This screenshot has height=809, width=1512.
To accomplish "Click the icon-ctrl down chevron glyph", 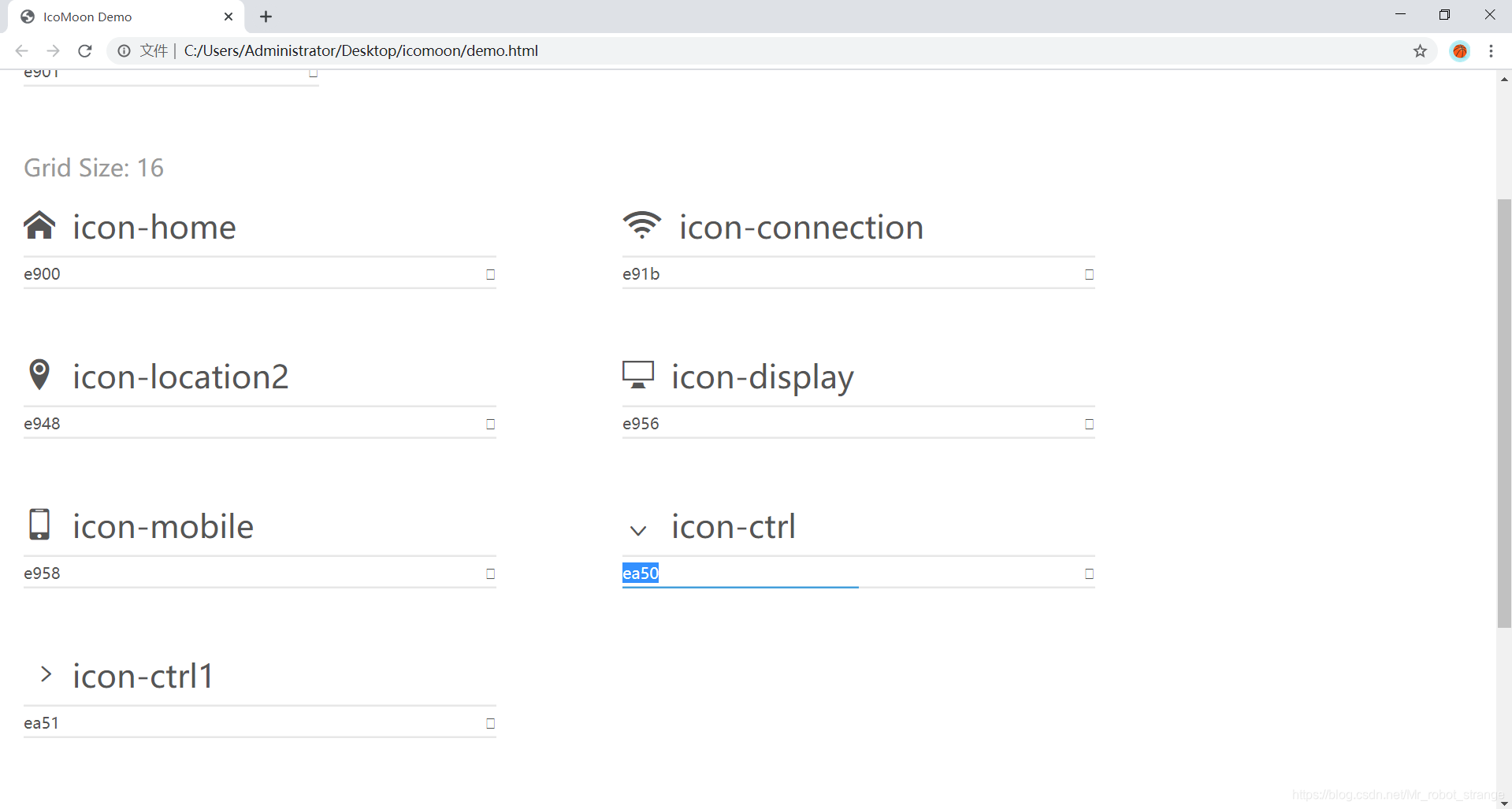I will [x=638, y=530].
